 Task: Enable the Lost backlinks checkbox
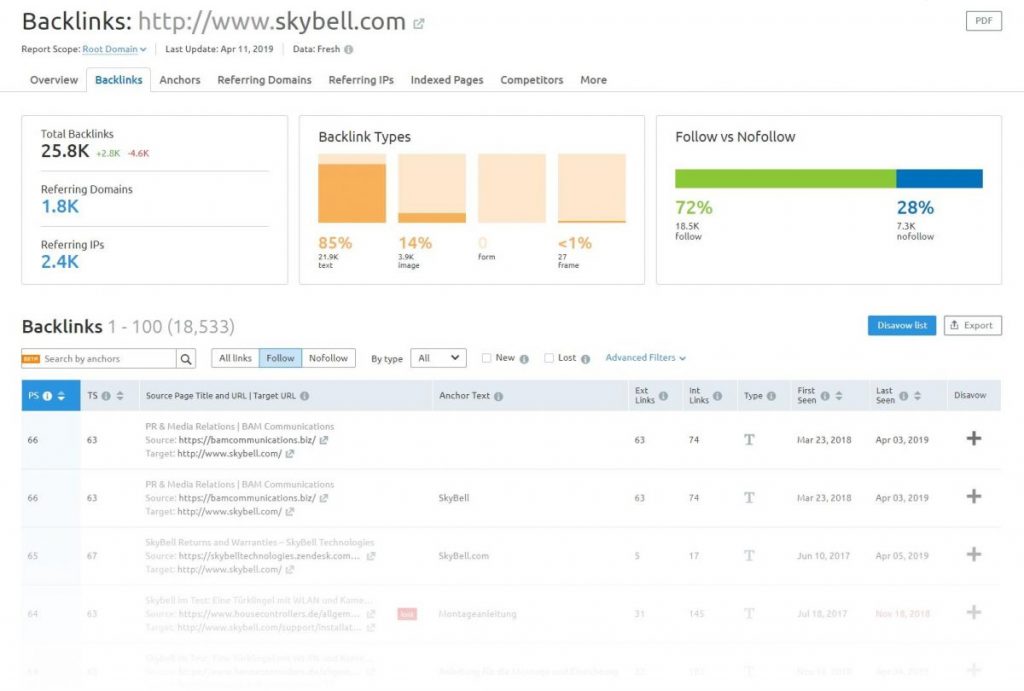pyautogui.click(x=549, y=358)
